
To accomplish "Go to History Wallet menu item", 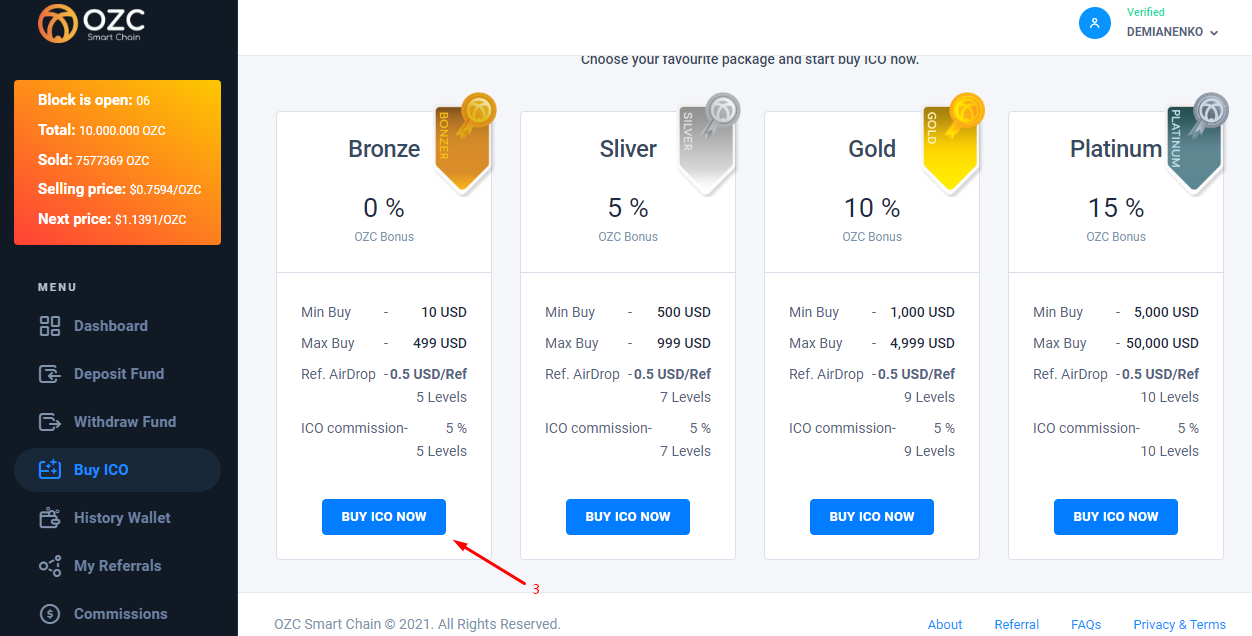I will tap(118, 518).
